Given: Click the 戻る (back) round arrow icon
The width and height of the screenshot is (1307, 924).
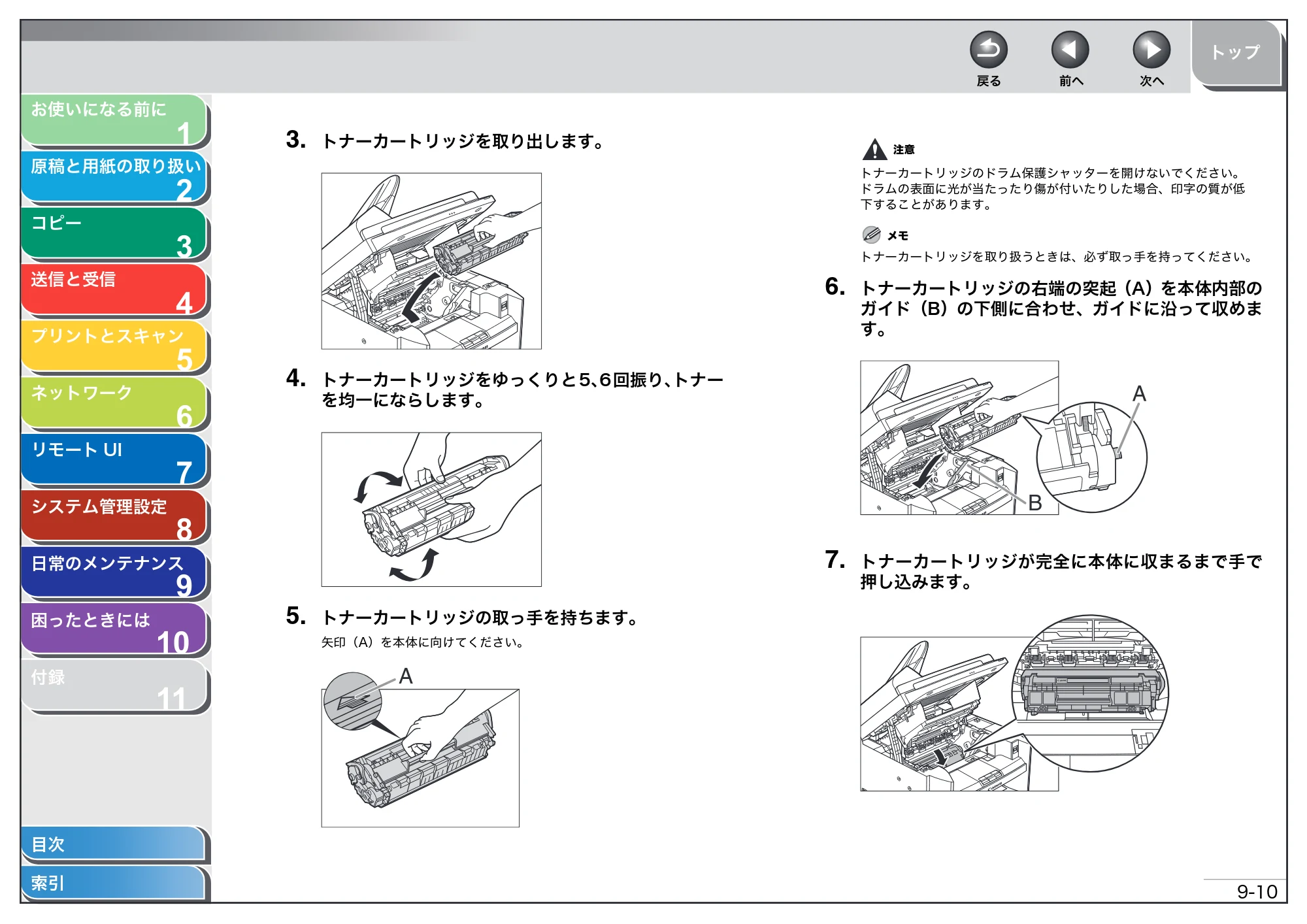Looking at the screenshot, I should tap(988, 50).
